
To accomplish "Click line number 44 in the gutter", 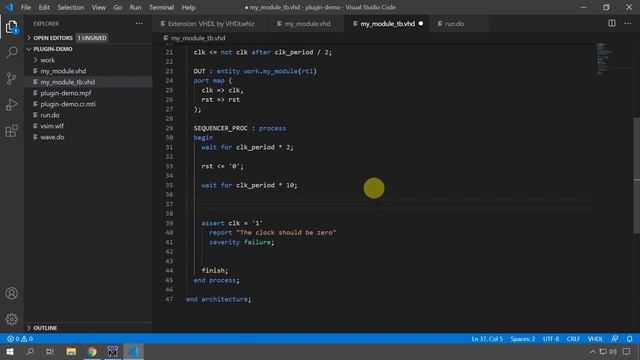I will [169, 271].
